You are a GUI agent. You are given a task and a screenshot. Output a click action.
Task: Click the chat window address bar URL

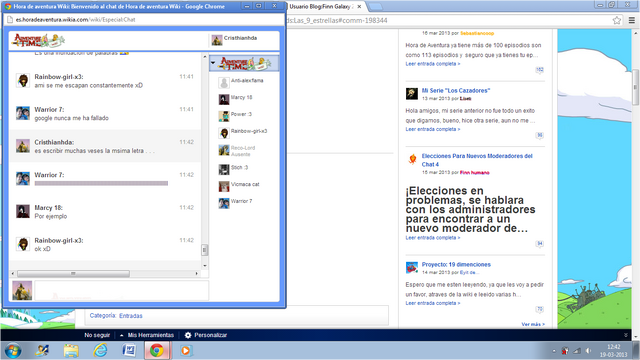point(76,20)
